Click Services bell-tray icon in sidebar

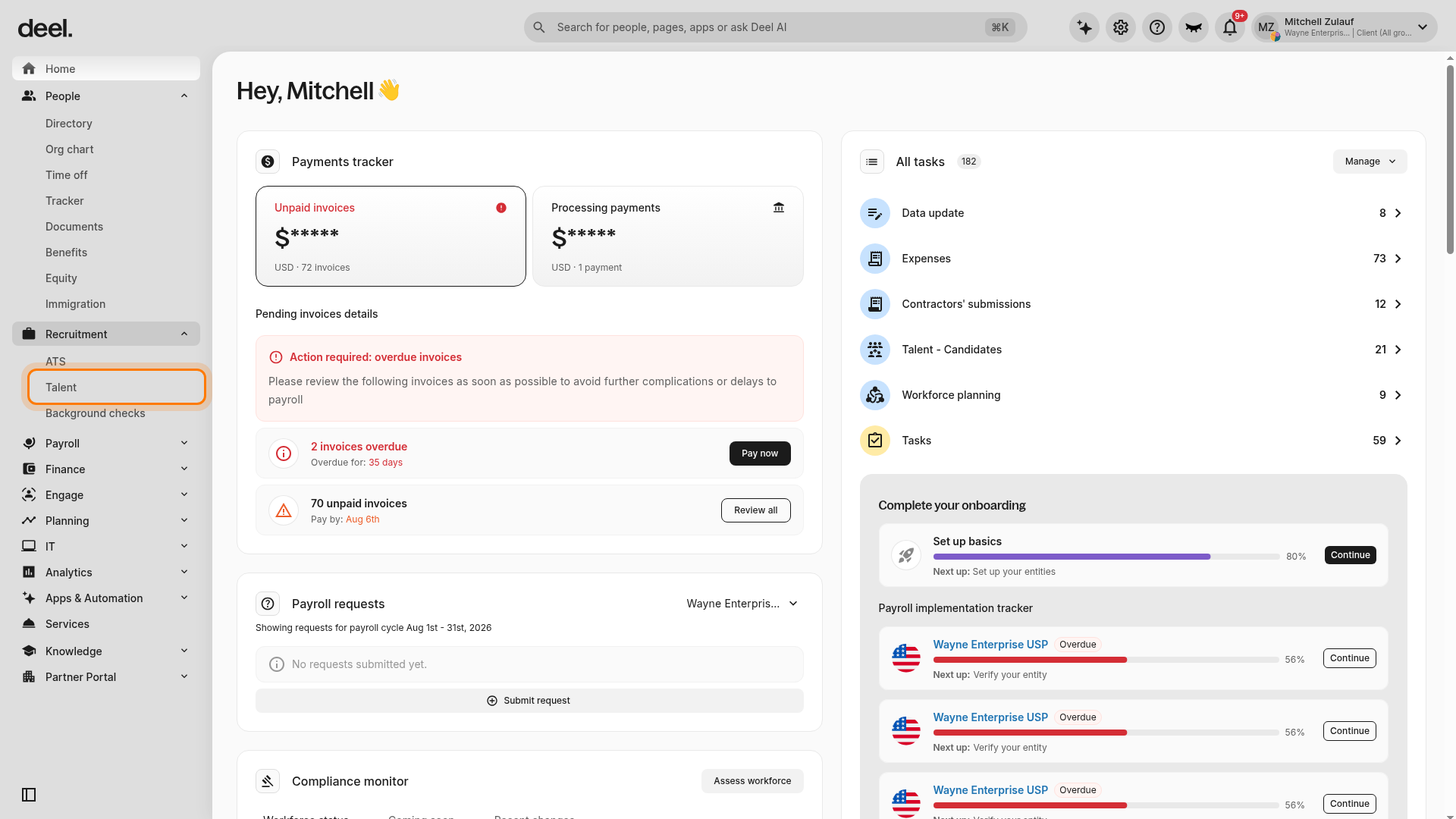(x=29, y=624)
